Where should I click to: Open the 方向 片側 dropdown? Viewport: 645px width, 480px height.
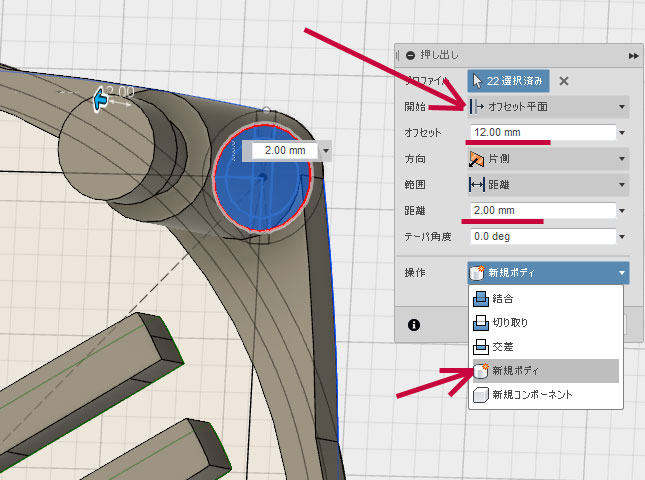coord(547,158)
